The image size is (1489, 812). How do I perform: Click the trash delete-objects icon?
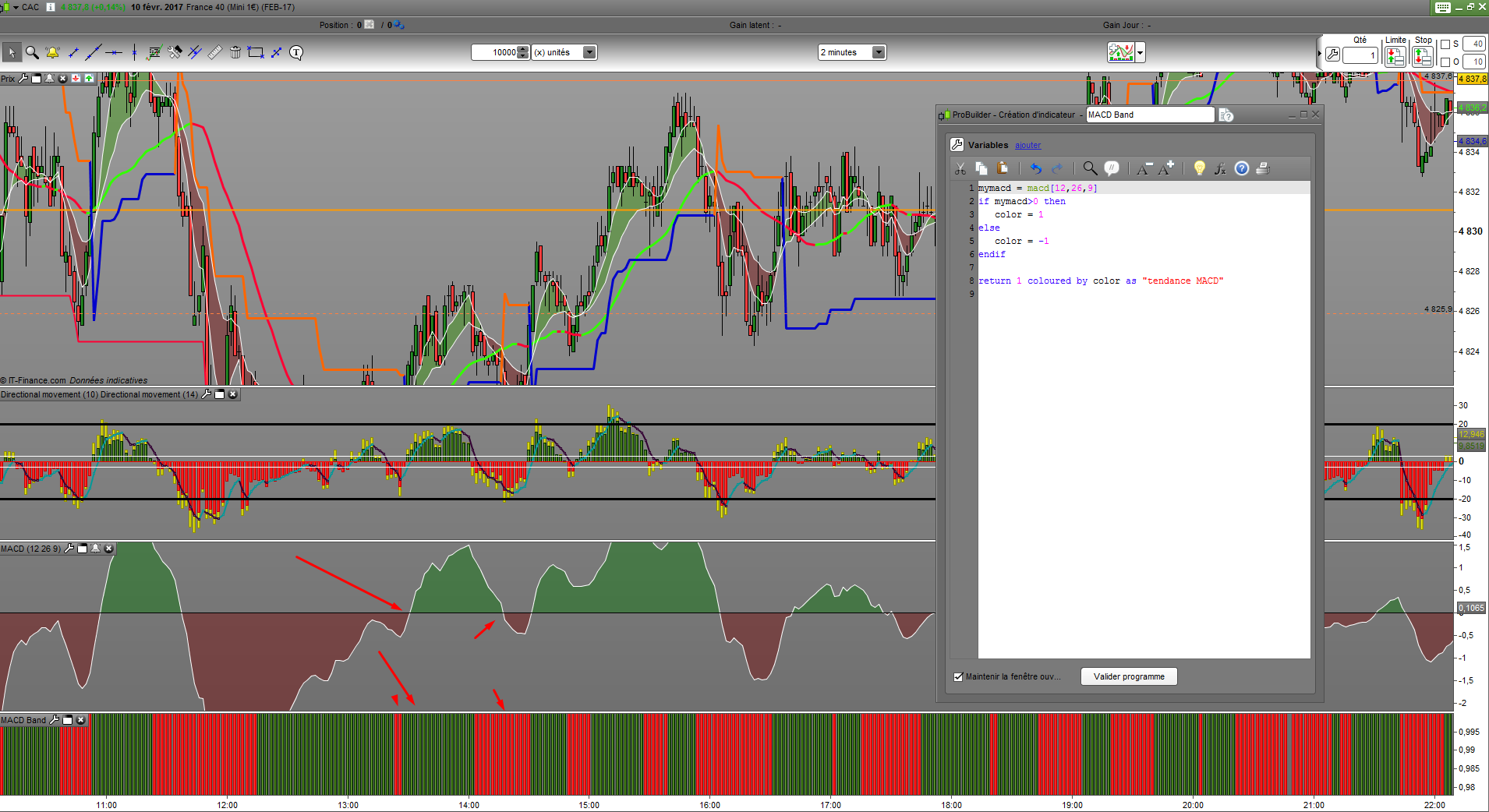[x=235, y=53]
